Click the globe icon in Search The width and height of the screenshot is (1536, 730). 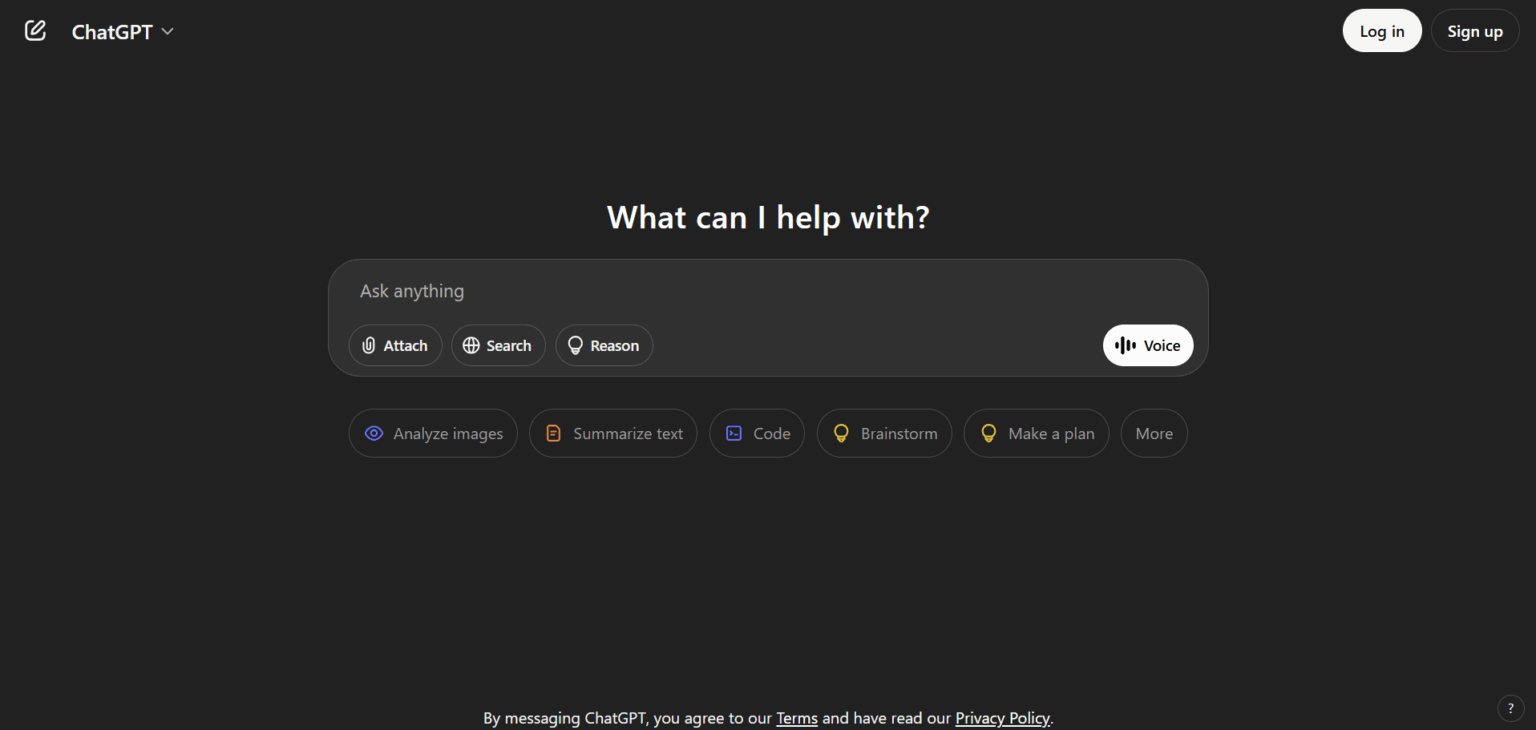pyautogui.click(x=471, y=346)
